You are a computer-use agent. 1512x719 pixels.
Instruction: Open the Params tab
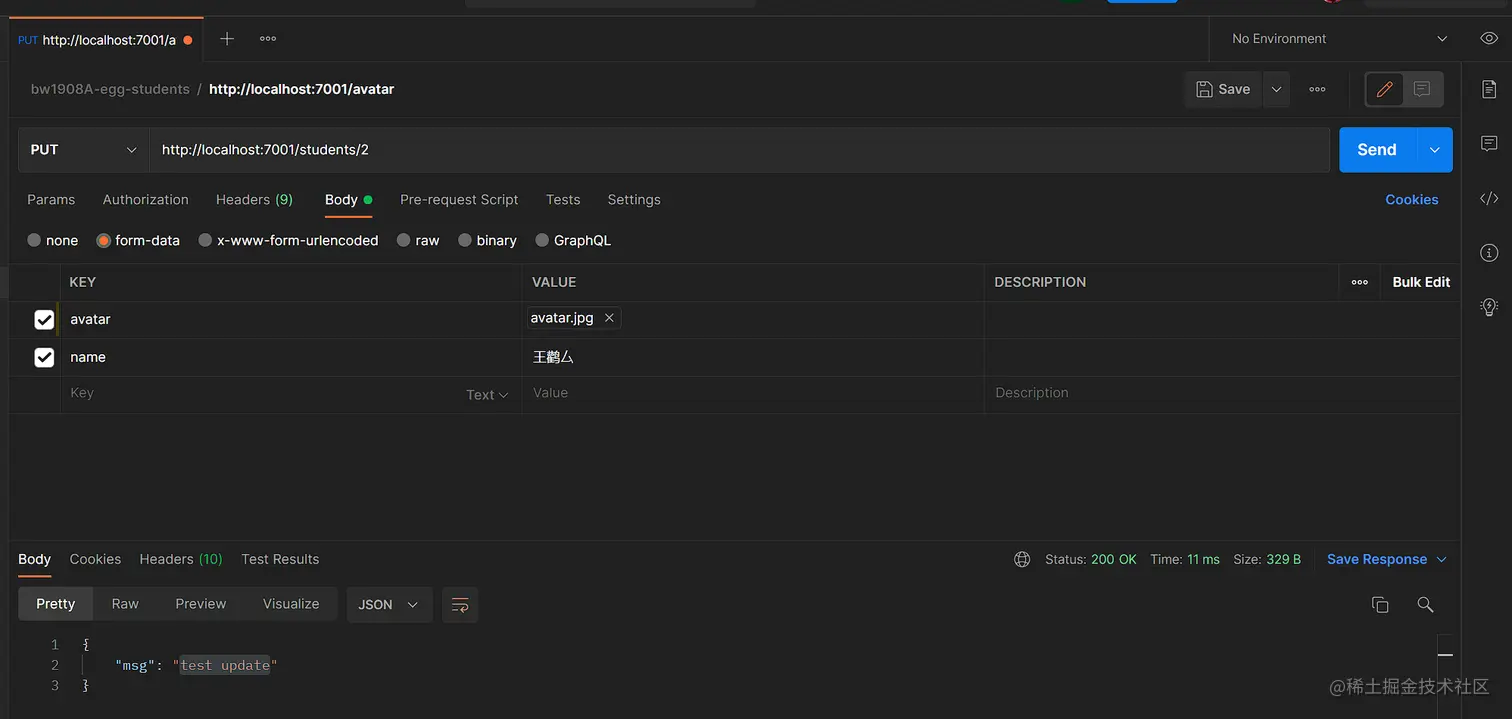point(51,200)
